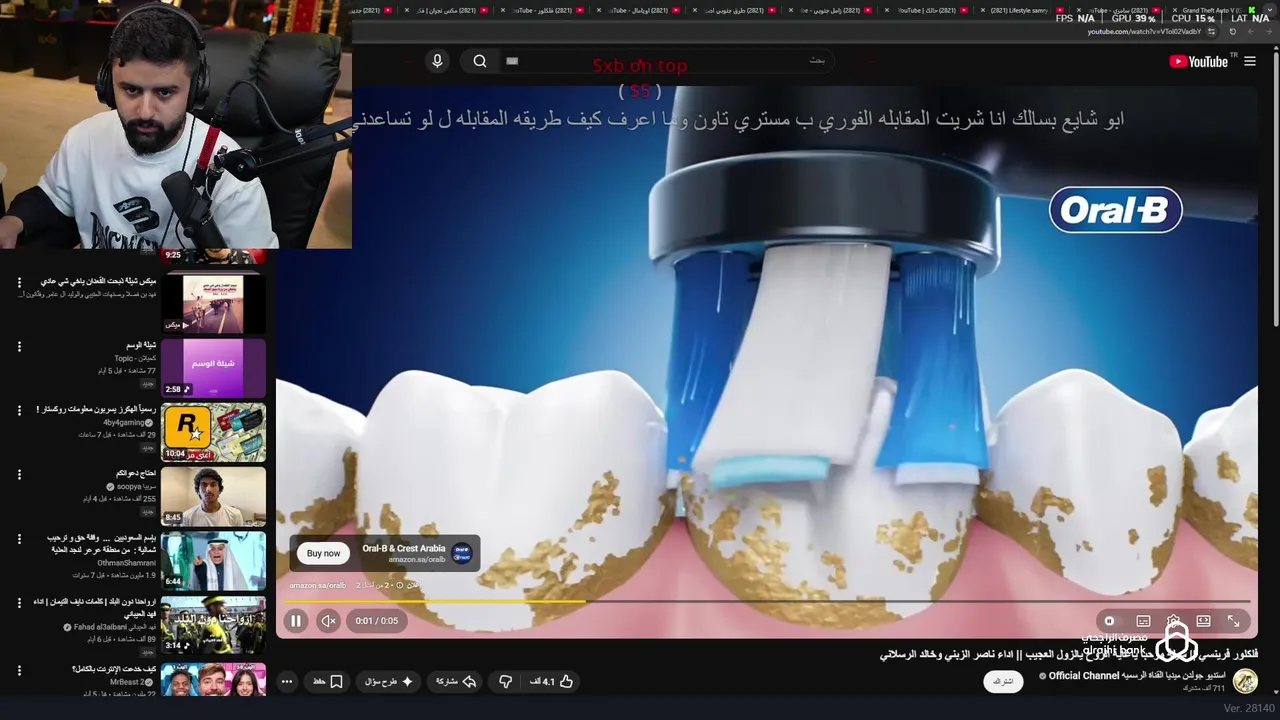Image resolution: width=1280 pixels, height=720 pixels.
Task: Start voice search with the microphone icon
Action: [437, 61]
